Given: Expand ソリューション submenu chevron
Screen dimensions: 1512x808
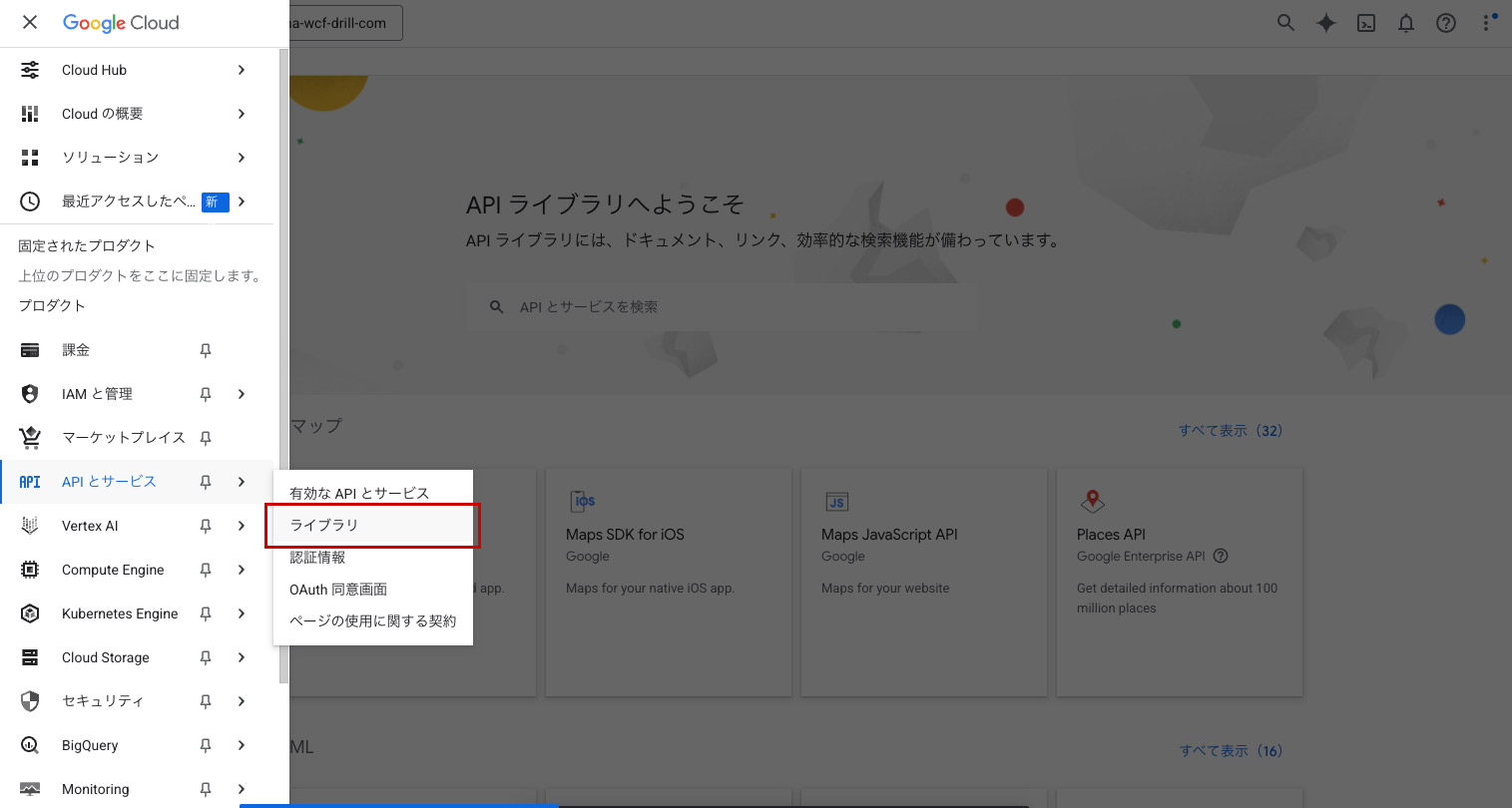Looking at the screenshot, I should [242, 158].
